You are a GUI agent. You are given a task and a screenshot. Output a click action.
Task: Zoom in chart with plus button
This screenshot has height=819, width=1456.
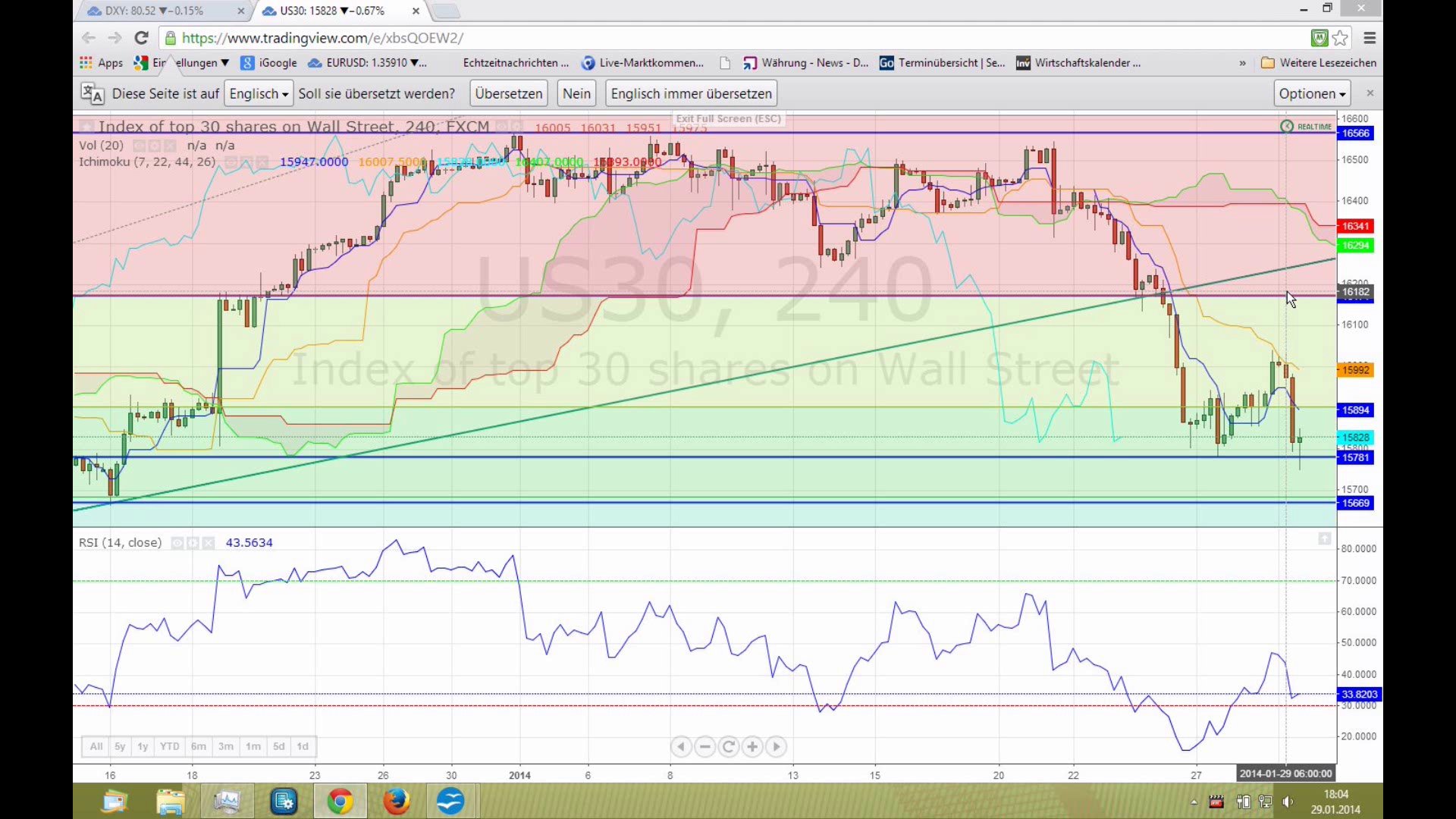click(752, 747)
